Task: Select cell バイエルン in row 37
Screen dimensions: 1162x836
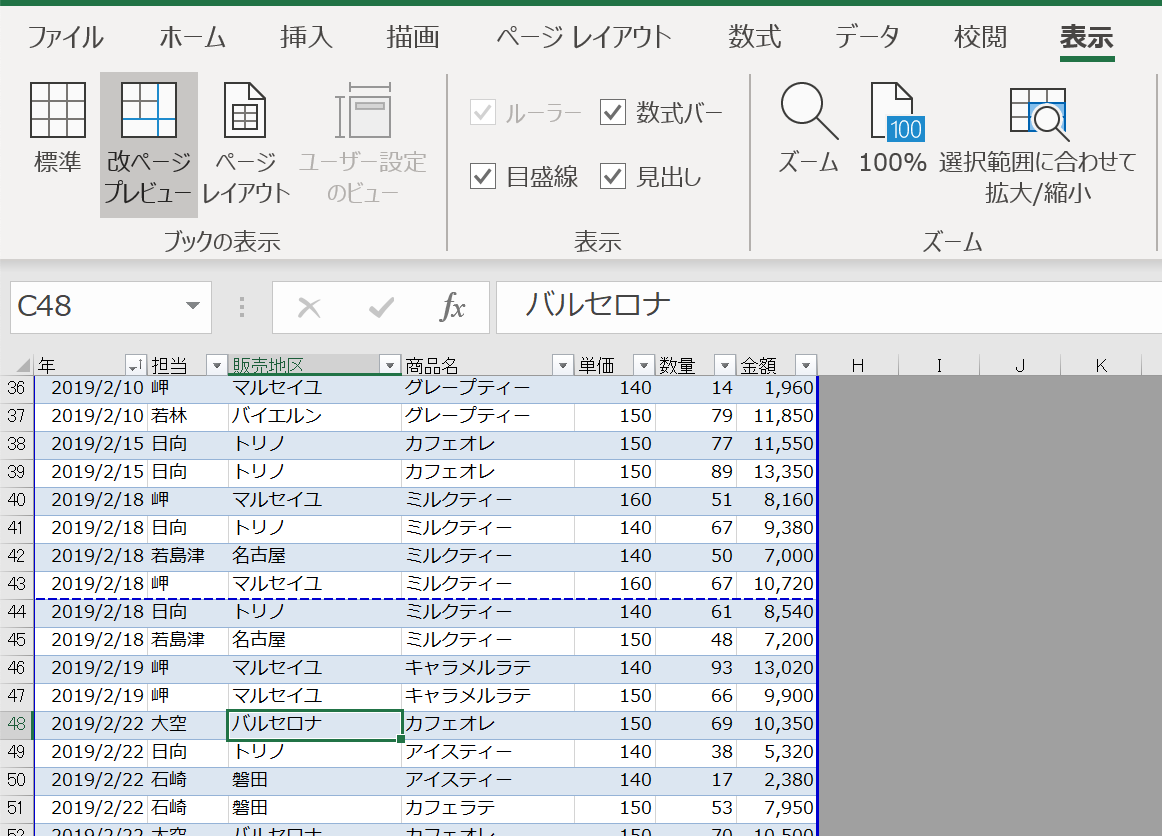Action: click(x=314, y=416)
